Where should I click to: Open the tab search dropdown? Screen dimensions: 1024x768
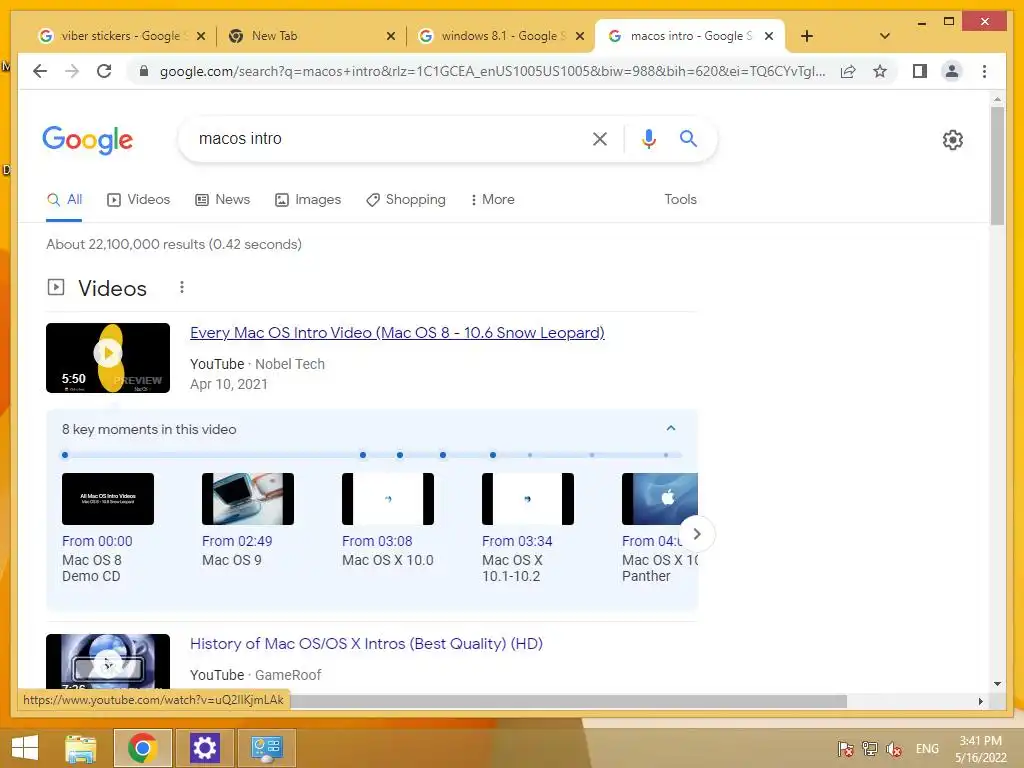pos(884,36)
